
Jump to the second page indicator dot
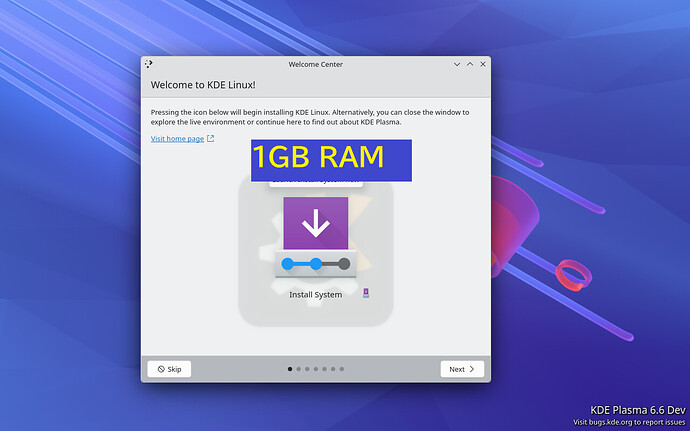coord(298,369)
